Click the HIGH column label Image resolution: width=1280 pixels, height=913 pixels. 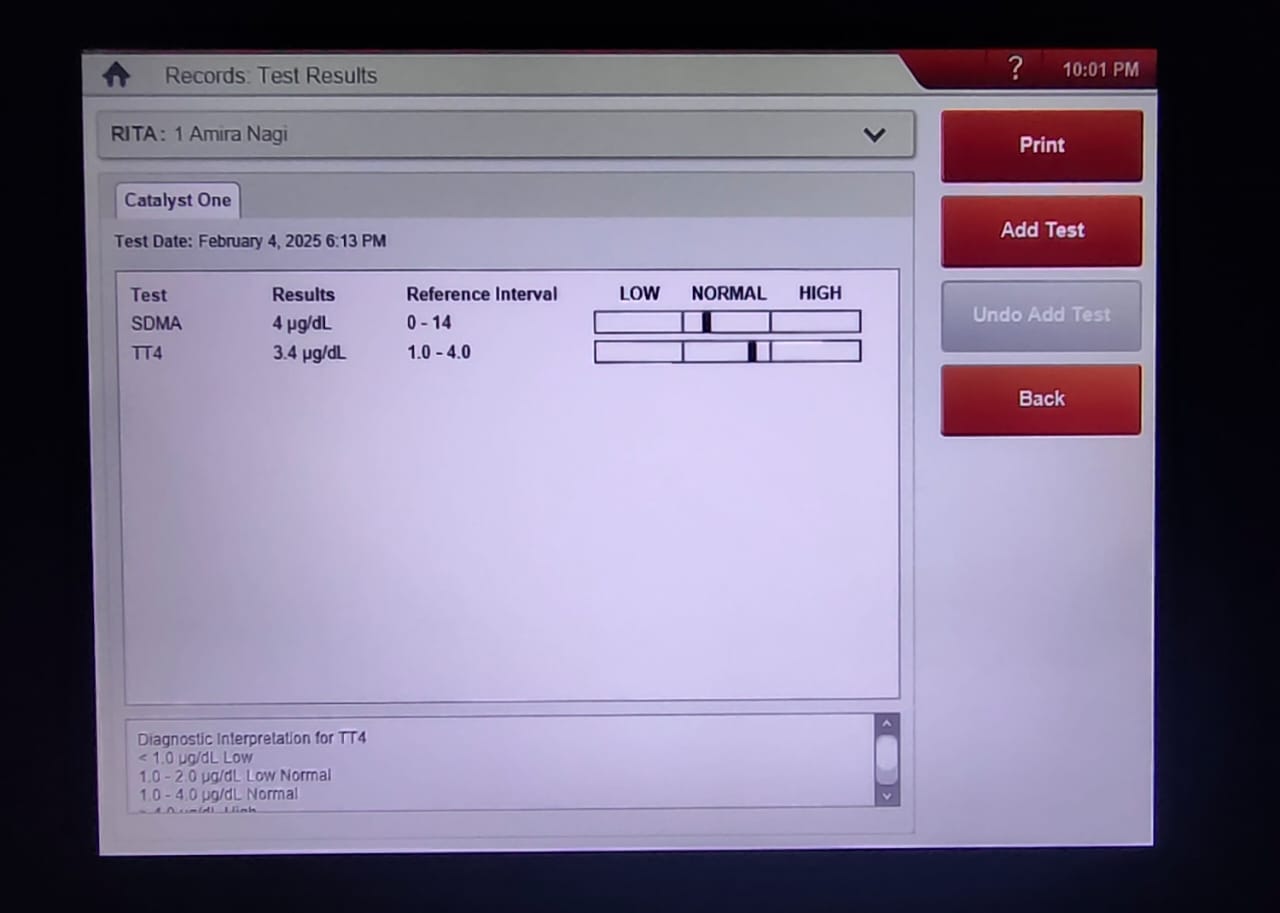click(x=820, y=293)
